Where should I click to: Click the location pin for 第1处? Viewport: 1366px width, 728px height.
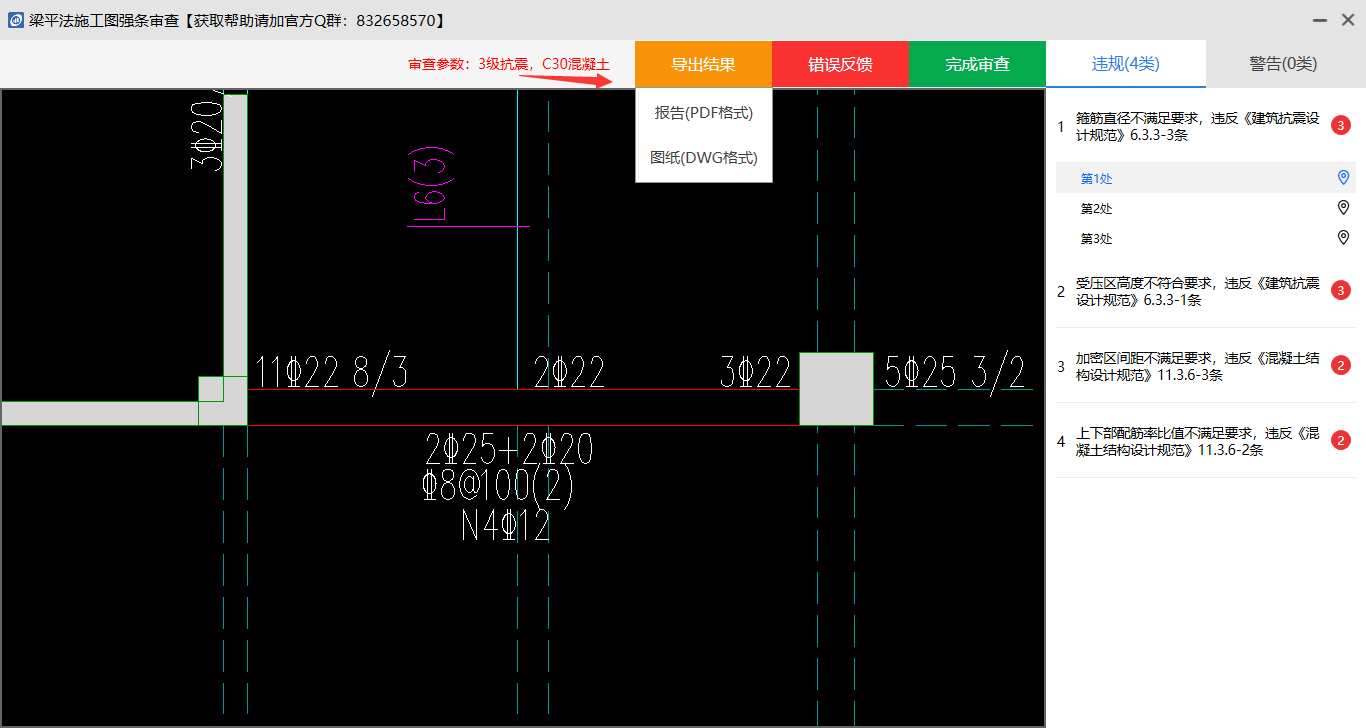pyautogui.click(x=1343, y=178)
